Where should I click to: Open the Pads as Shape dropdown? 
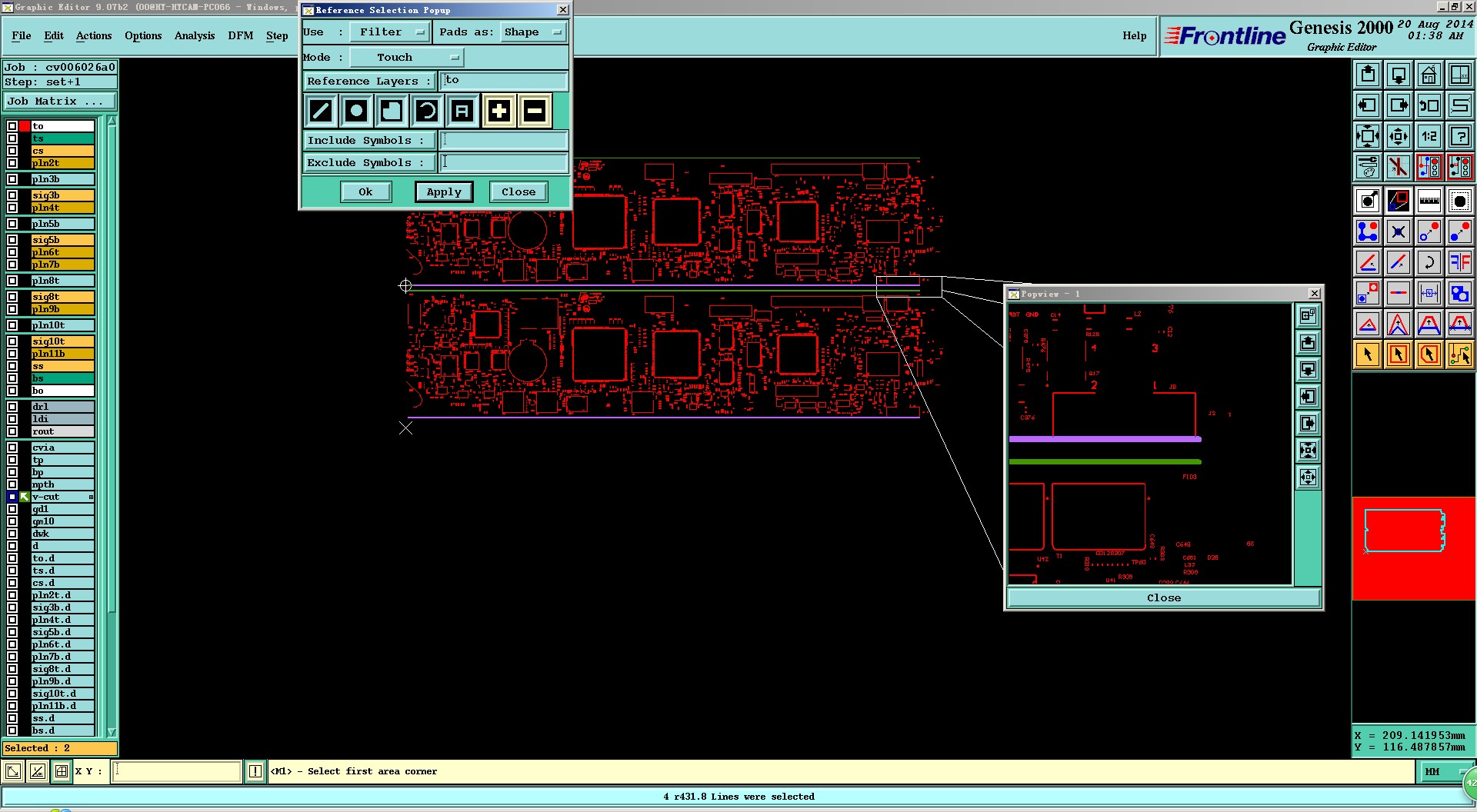533,32
